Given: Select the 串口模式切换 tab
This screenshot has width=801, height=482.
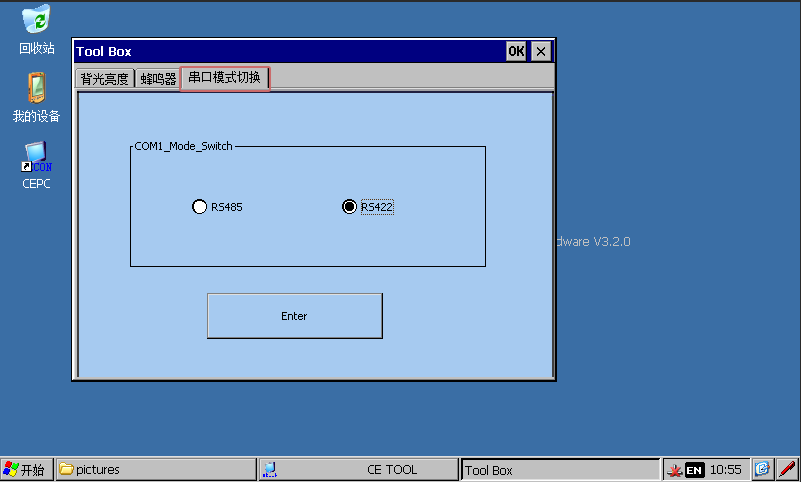Looking at the screenshot, I should 224,78.
